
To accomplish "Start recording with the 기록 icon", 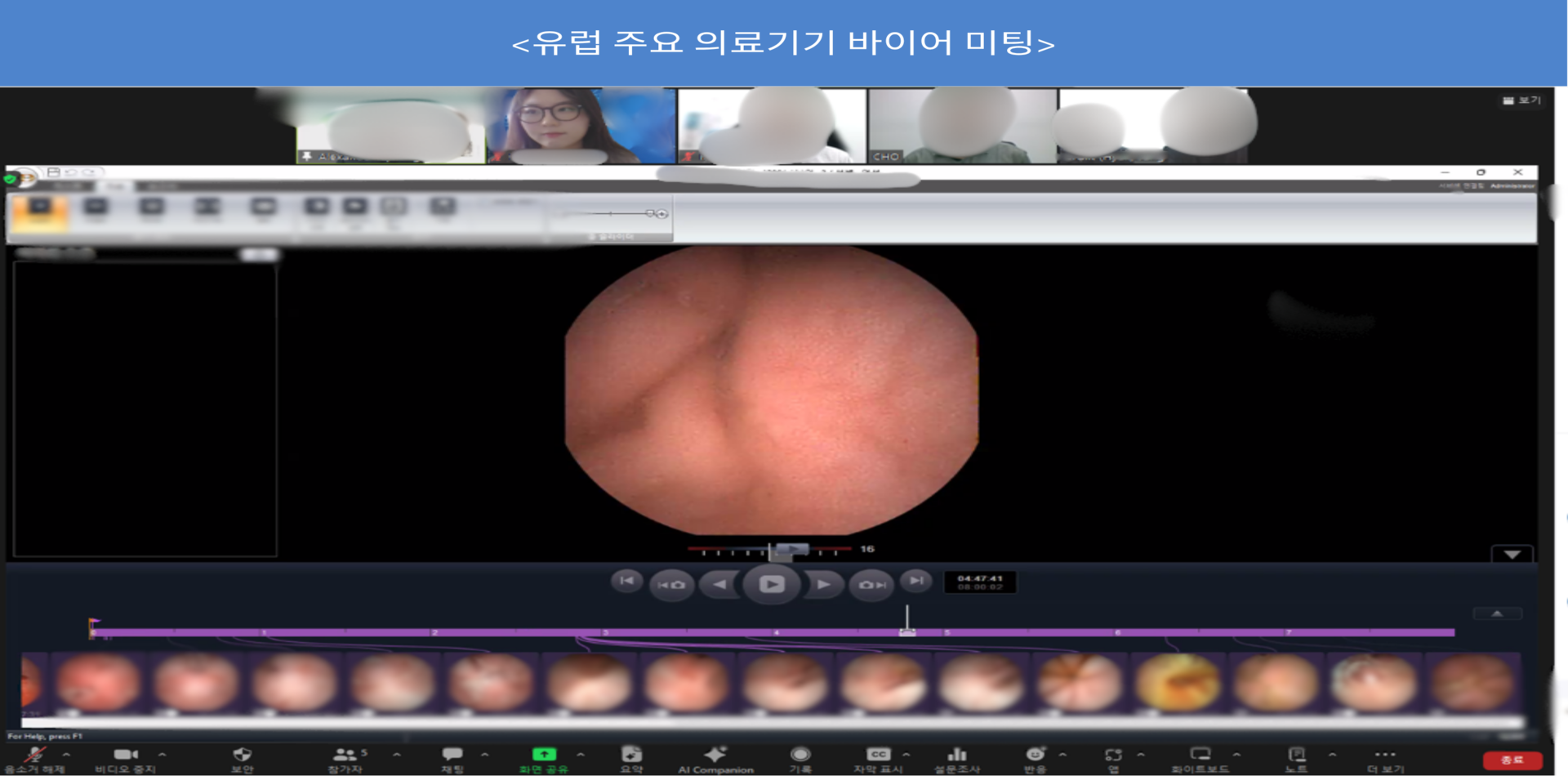I will click(x=800, y=754).
